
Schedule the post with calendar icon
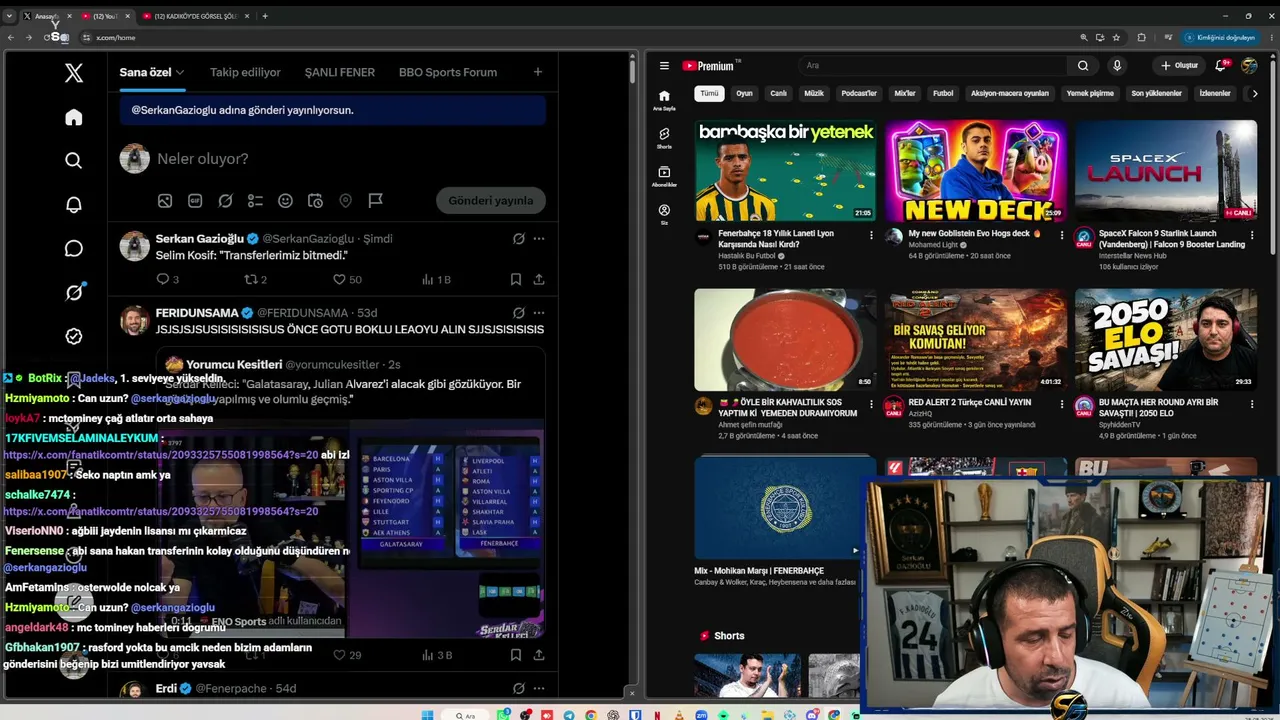[x=315, y=200]
